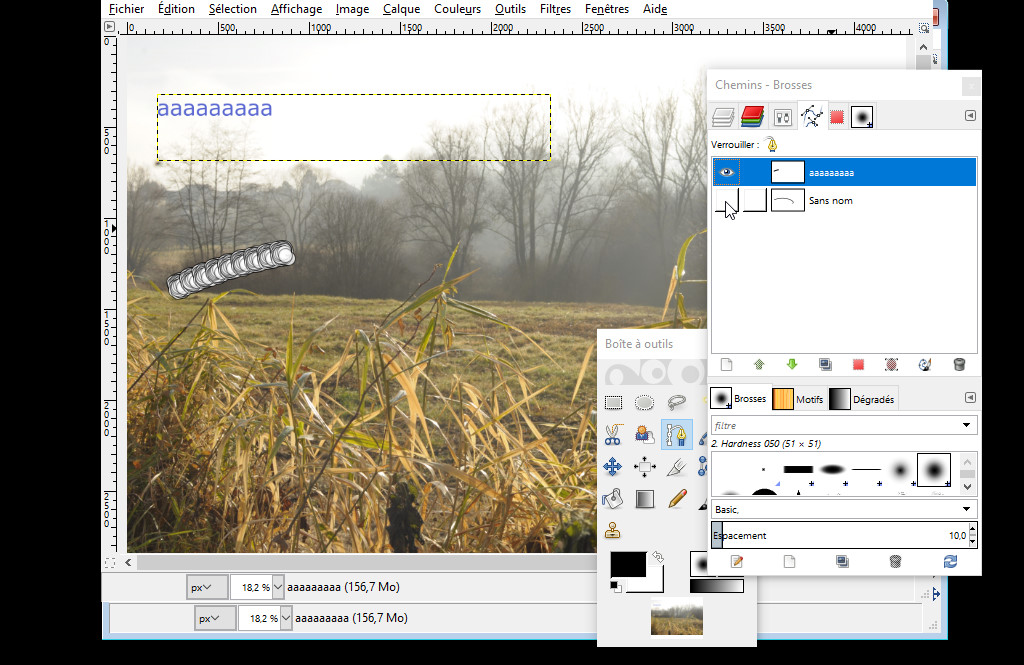The image size is (1024, 665).
Task: Delete the selected path
Action: pyautogui.click(x=959, y=365)
